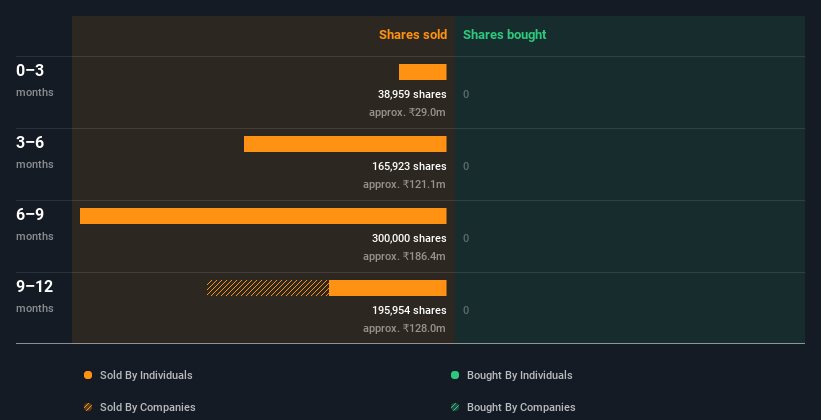The image size is (821, 420).
Task: Click the 9–12 period label
Action: (x=35, y=286)
